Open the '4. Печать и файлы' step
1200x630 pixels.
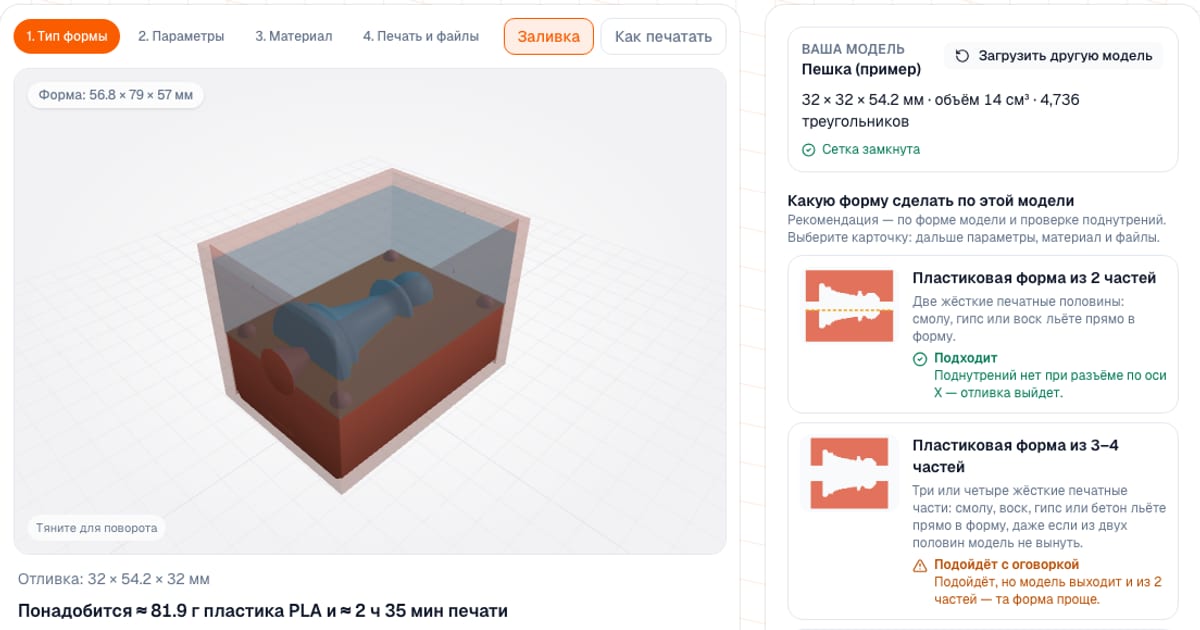pyautogui.click(x=421, y=36)
